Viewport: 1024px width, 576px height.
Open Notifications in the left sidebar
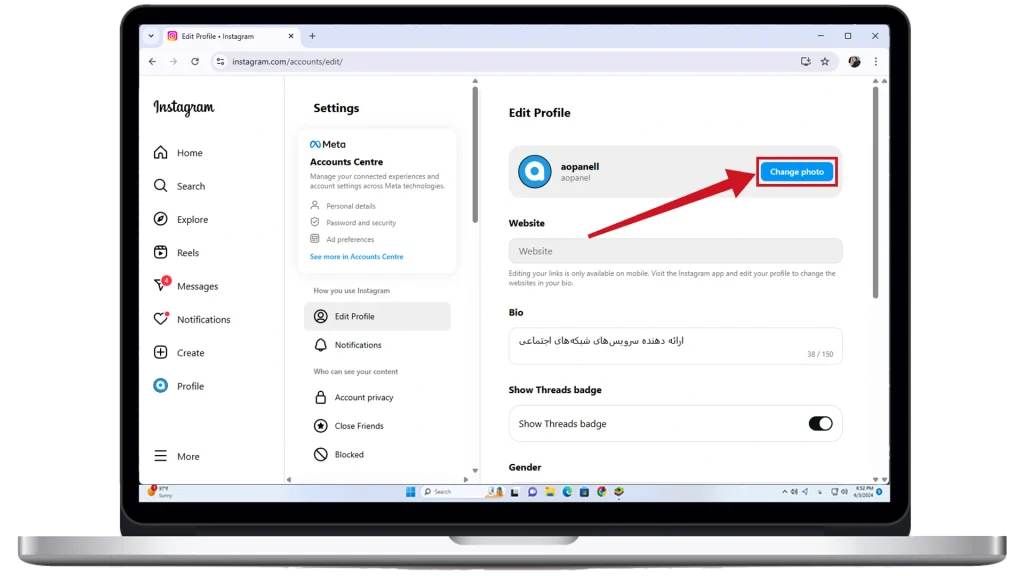click(192, 319)
